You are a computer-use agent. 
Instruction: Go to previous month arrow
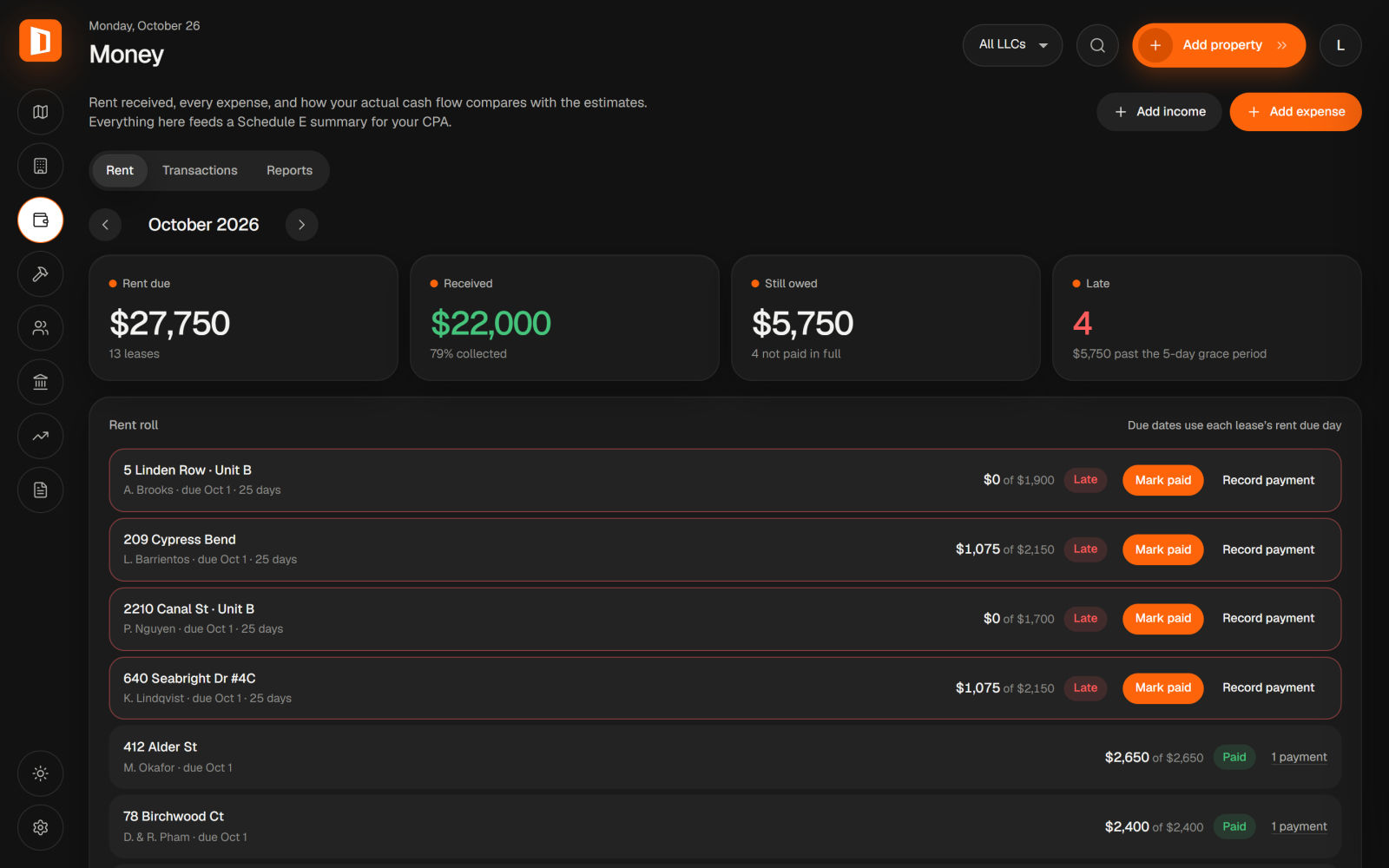(x=105, y=225)
